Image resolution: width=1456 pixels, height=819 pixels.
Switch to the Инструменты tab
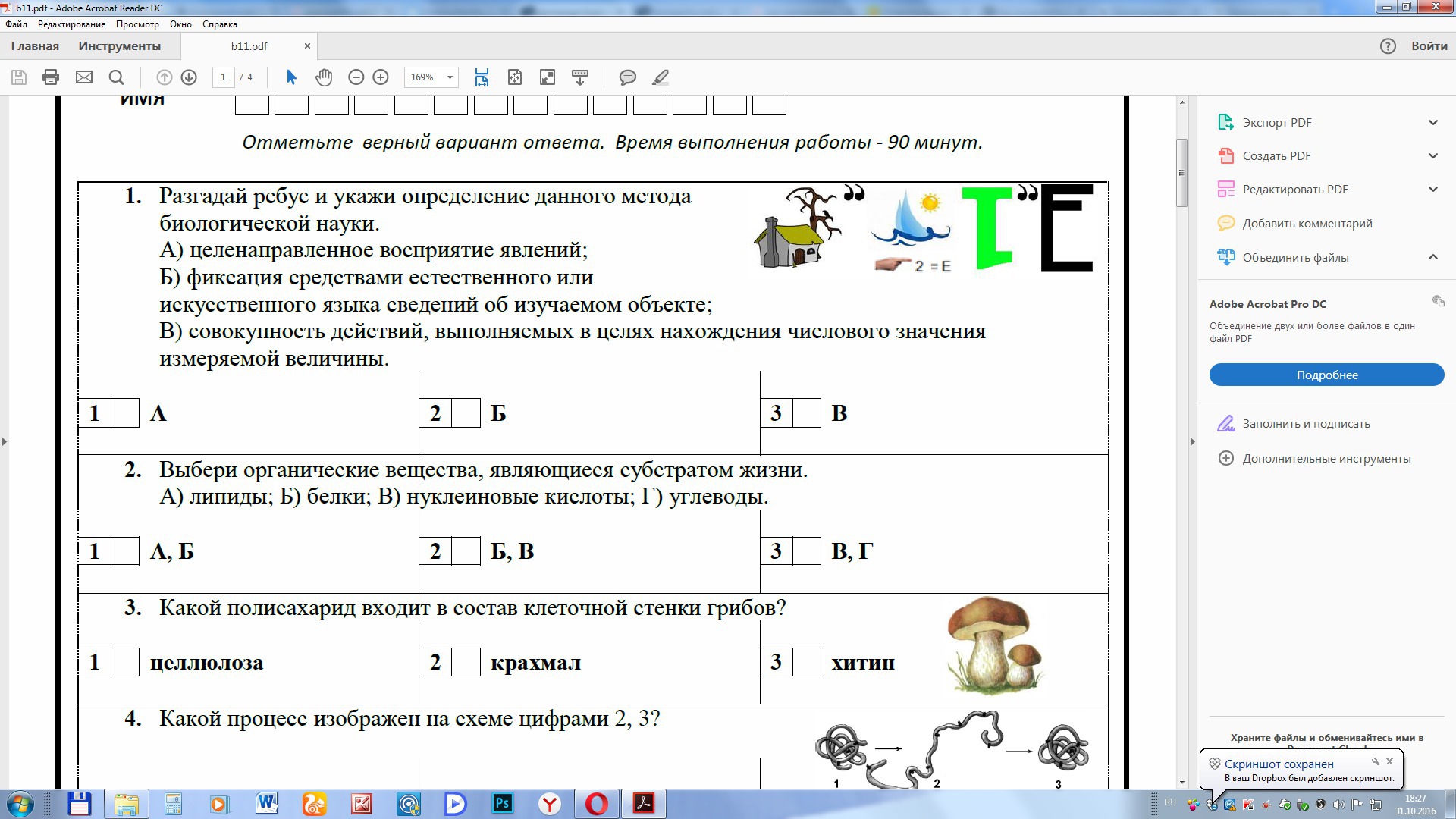(x=120, y=45)
